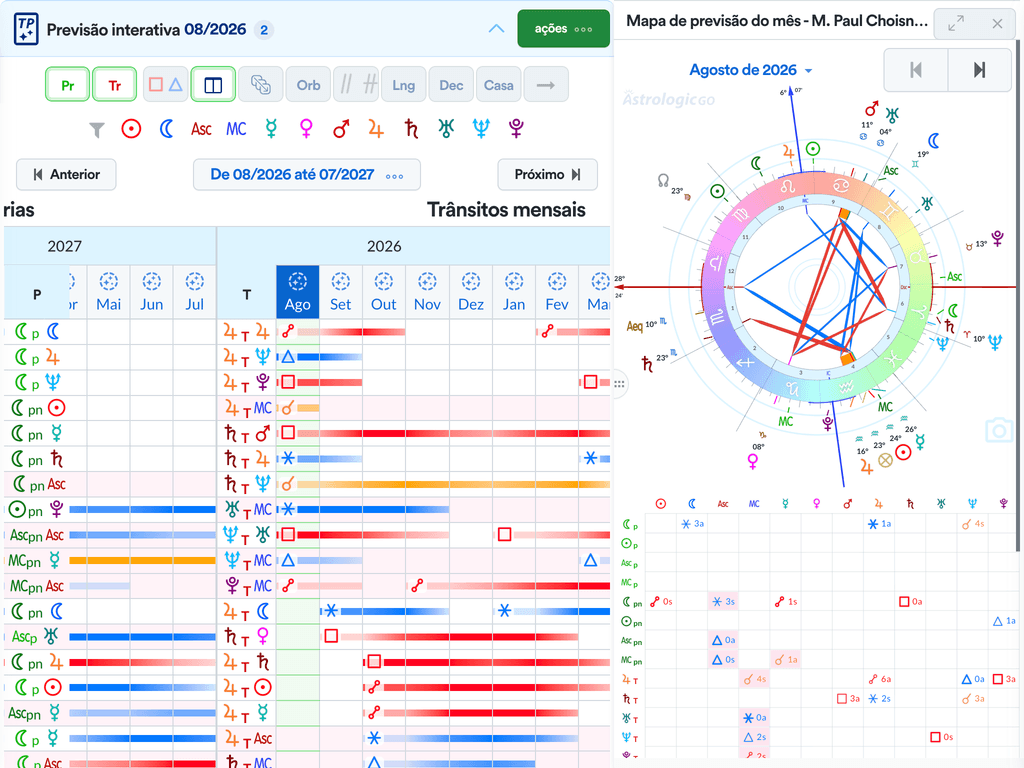Click the camera snapshot icon

(998, 430)
